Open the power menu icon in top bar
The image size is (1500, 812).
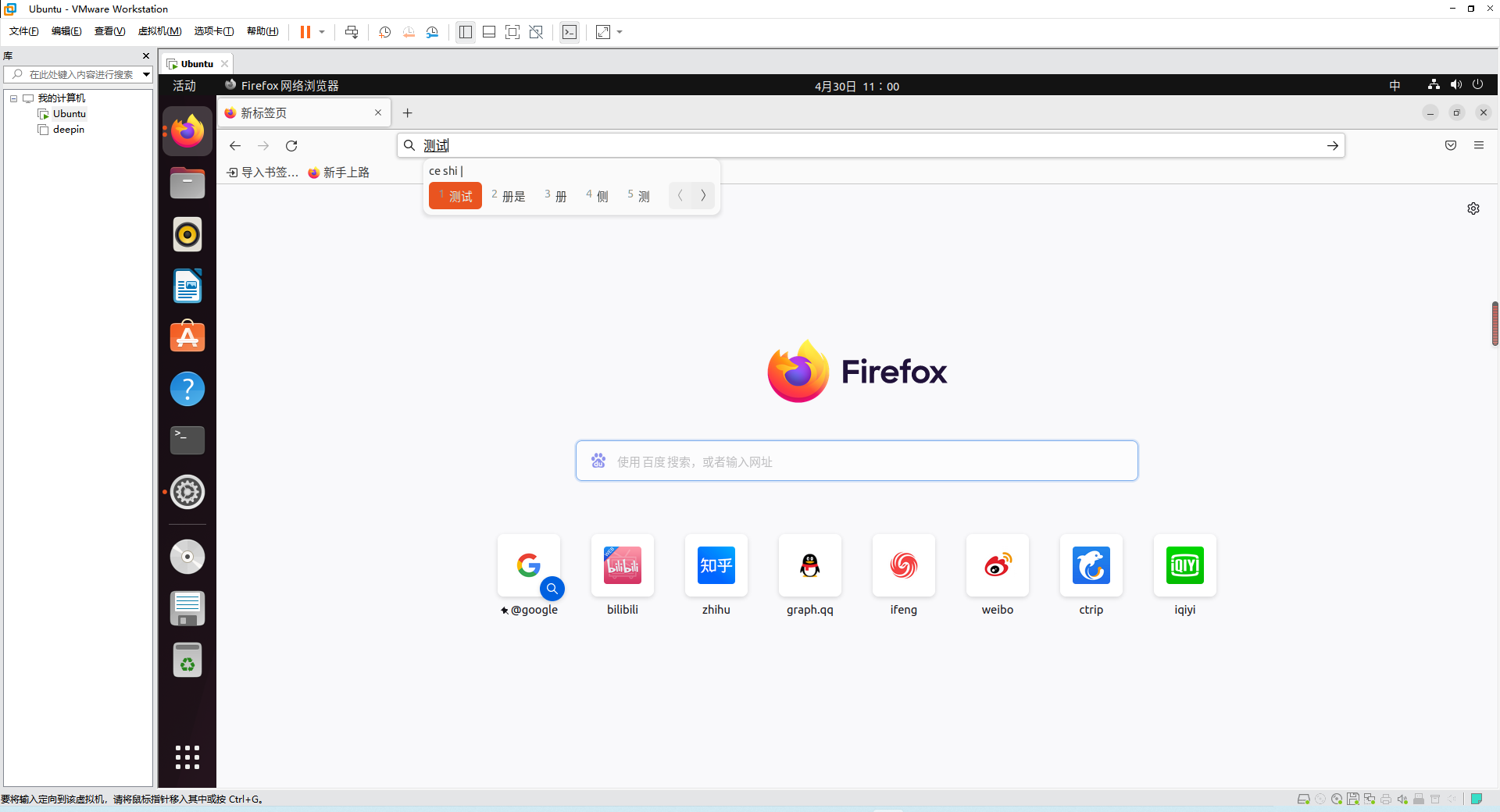[x=1478, y=85]
